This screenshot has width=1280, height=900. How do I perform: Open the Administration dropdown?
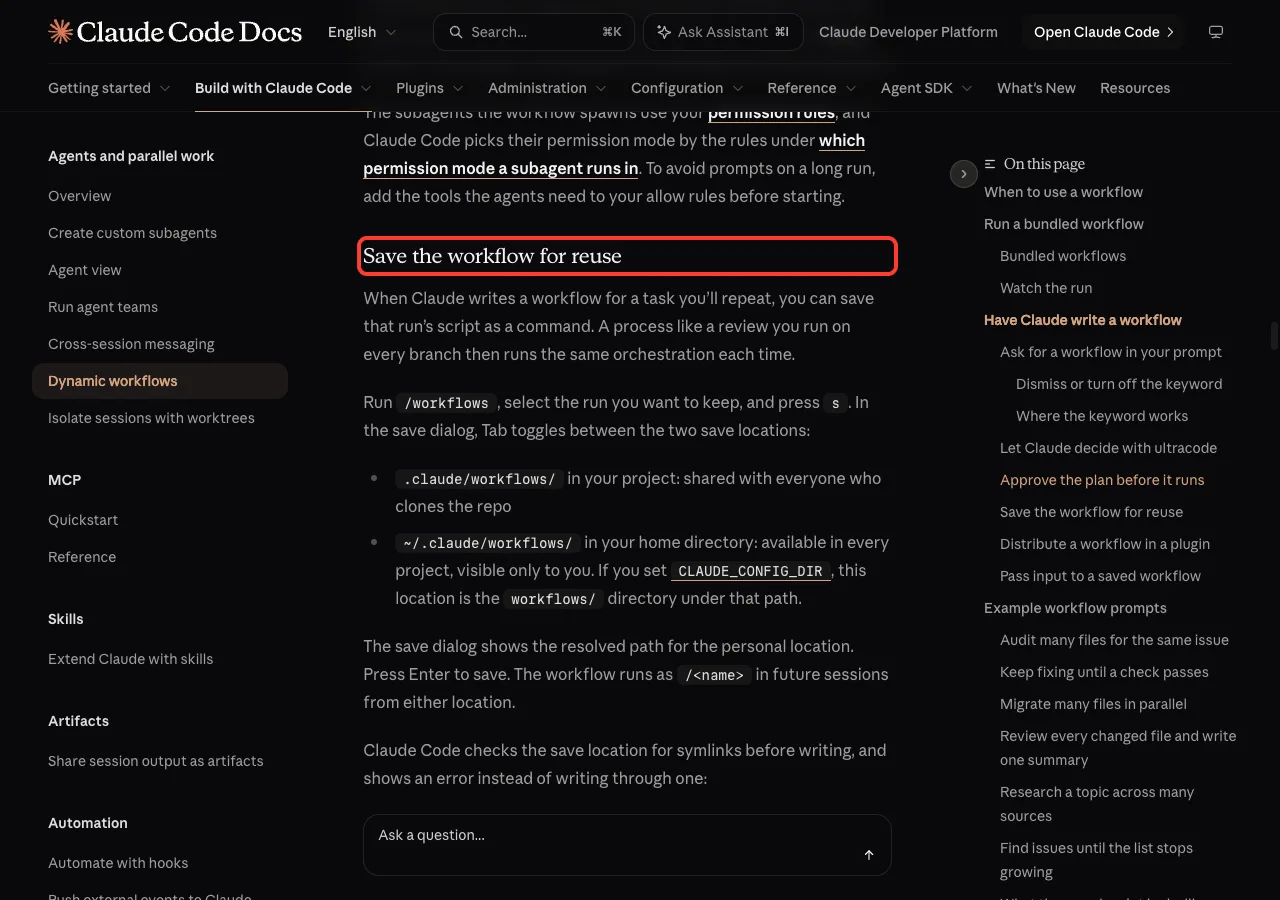(x=547, y=88)
